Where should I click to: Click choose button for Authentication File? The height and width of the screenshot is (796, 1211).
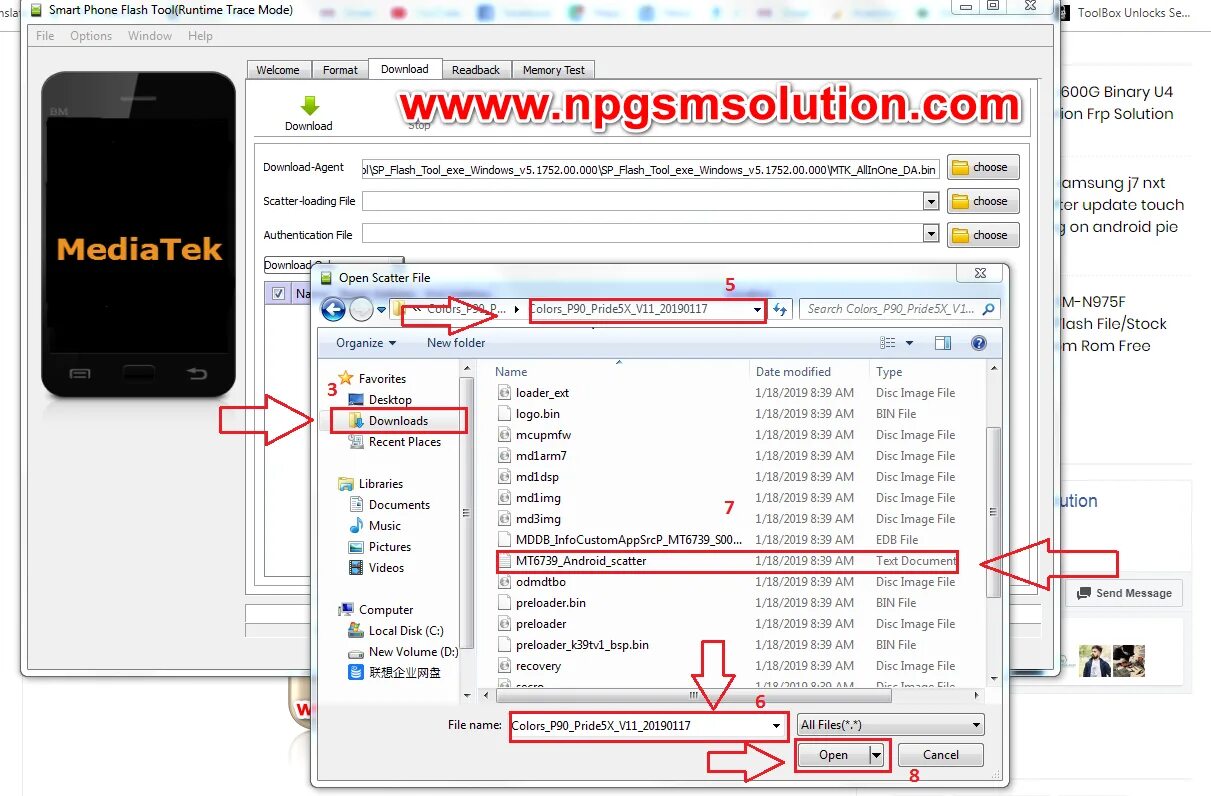click(983, 235)
